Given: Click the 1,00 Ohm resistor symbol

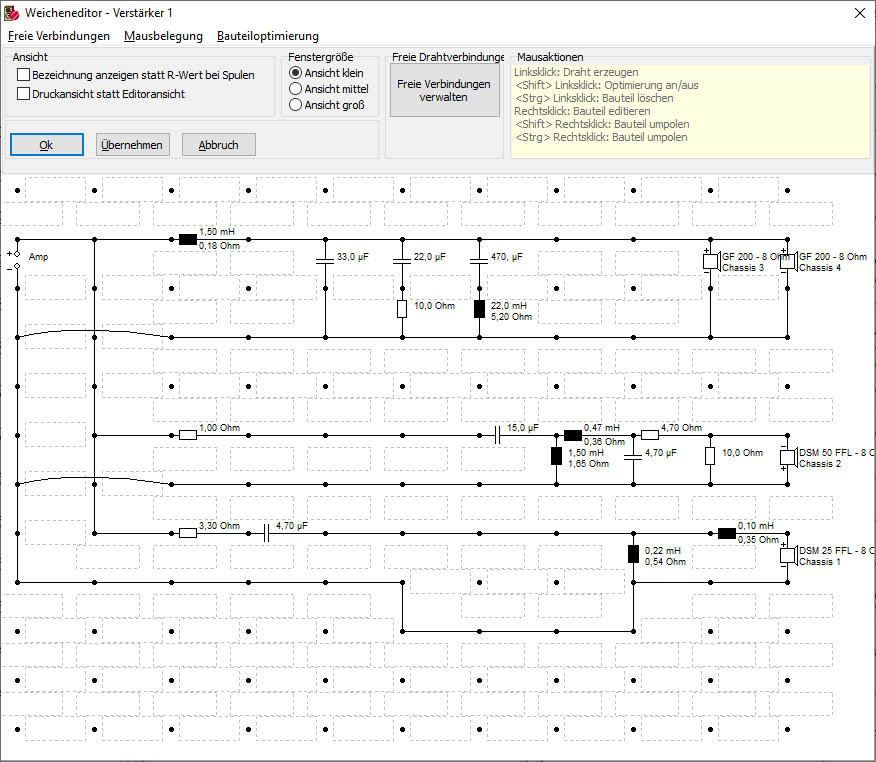Looking at the screenshot, I should pos(187,435).
